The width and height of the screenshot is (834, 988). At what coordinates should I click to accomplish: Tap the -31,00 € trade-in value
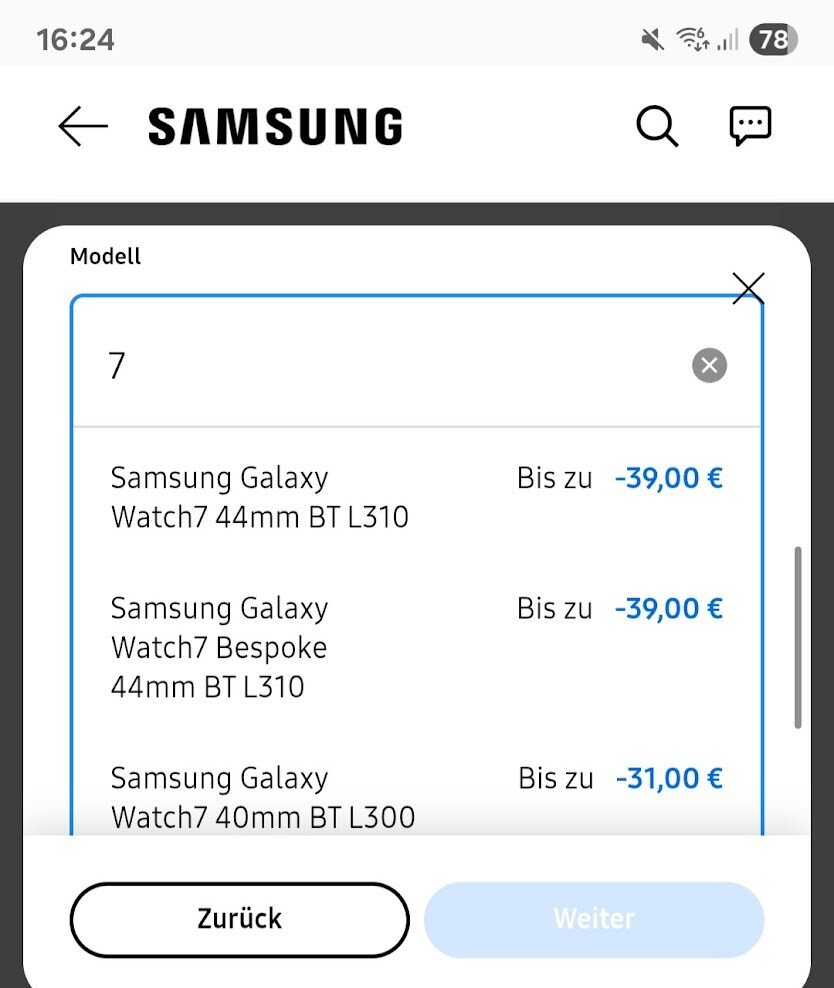tap(668, 778)
